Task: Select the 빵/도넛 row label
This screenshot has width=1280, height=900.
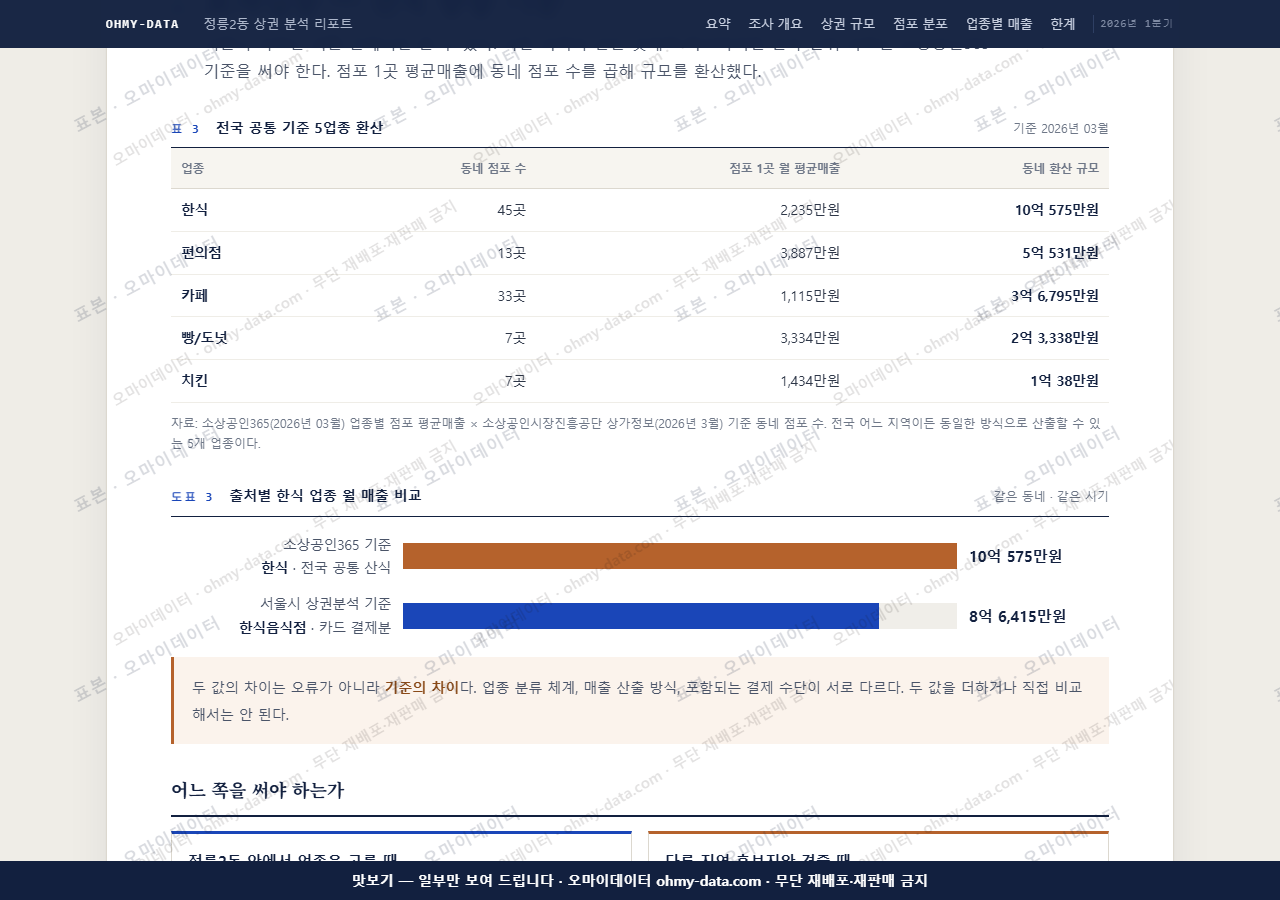Action: 204,338
